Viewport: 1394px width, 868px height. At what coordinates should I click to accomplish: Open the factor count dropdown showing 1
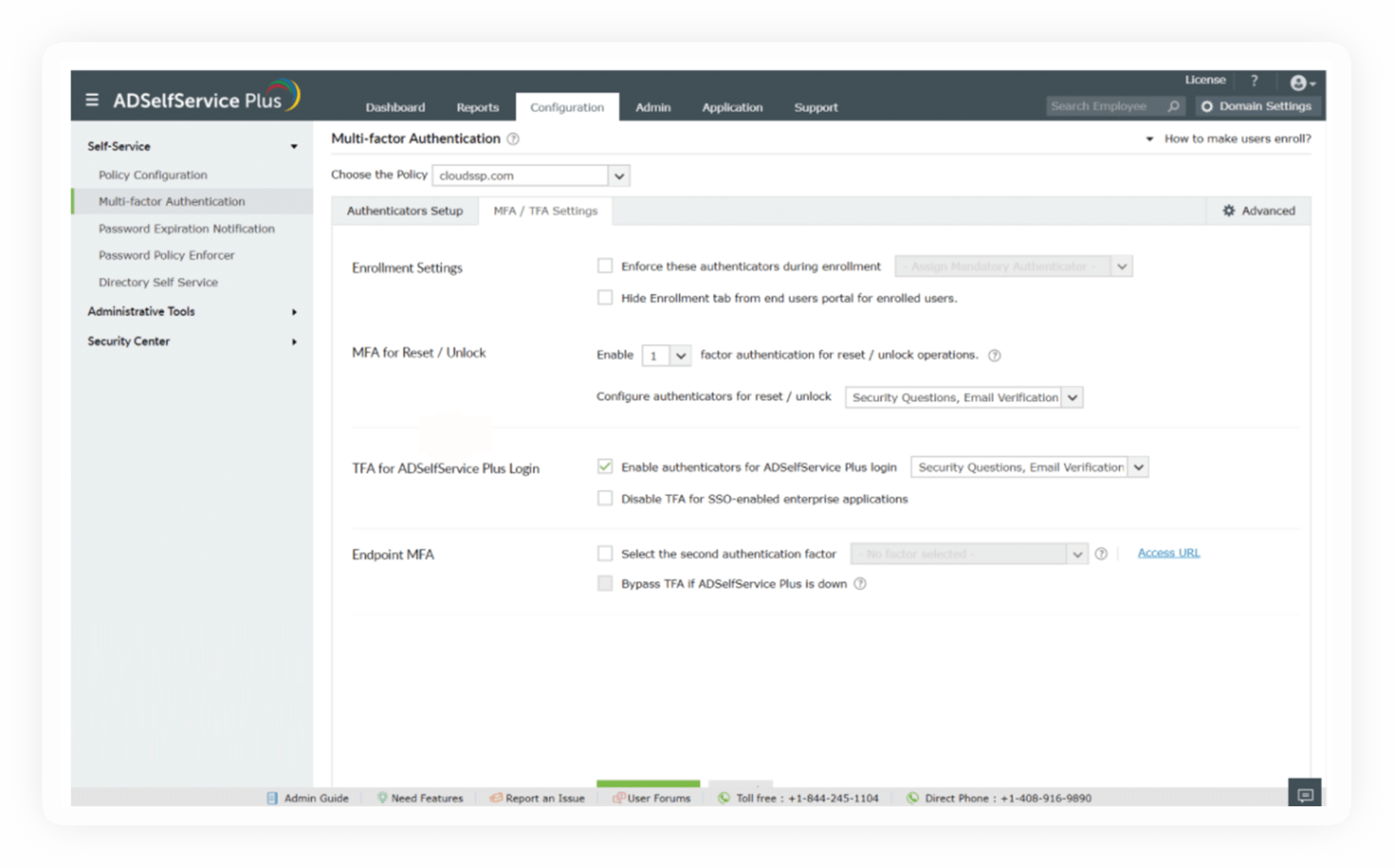click(666, 355)
